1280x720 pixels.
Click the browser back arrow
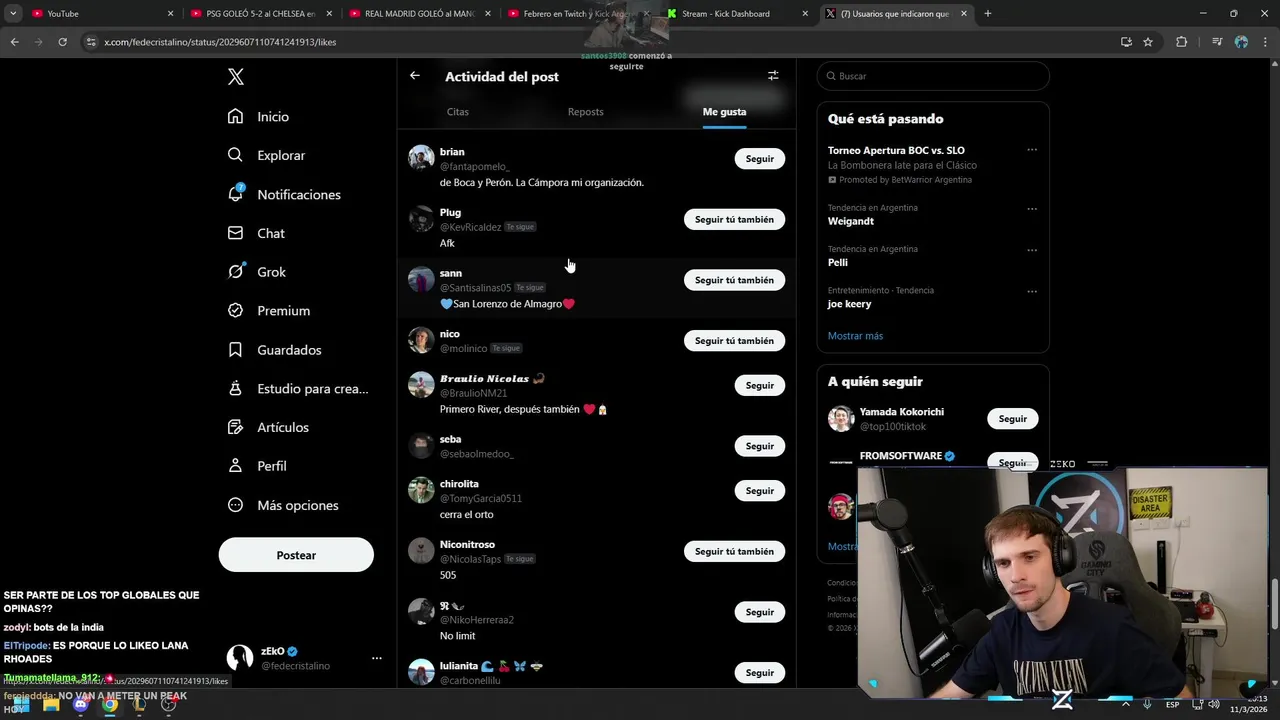[x=14, y=42]
